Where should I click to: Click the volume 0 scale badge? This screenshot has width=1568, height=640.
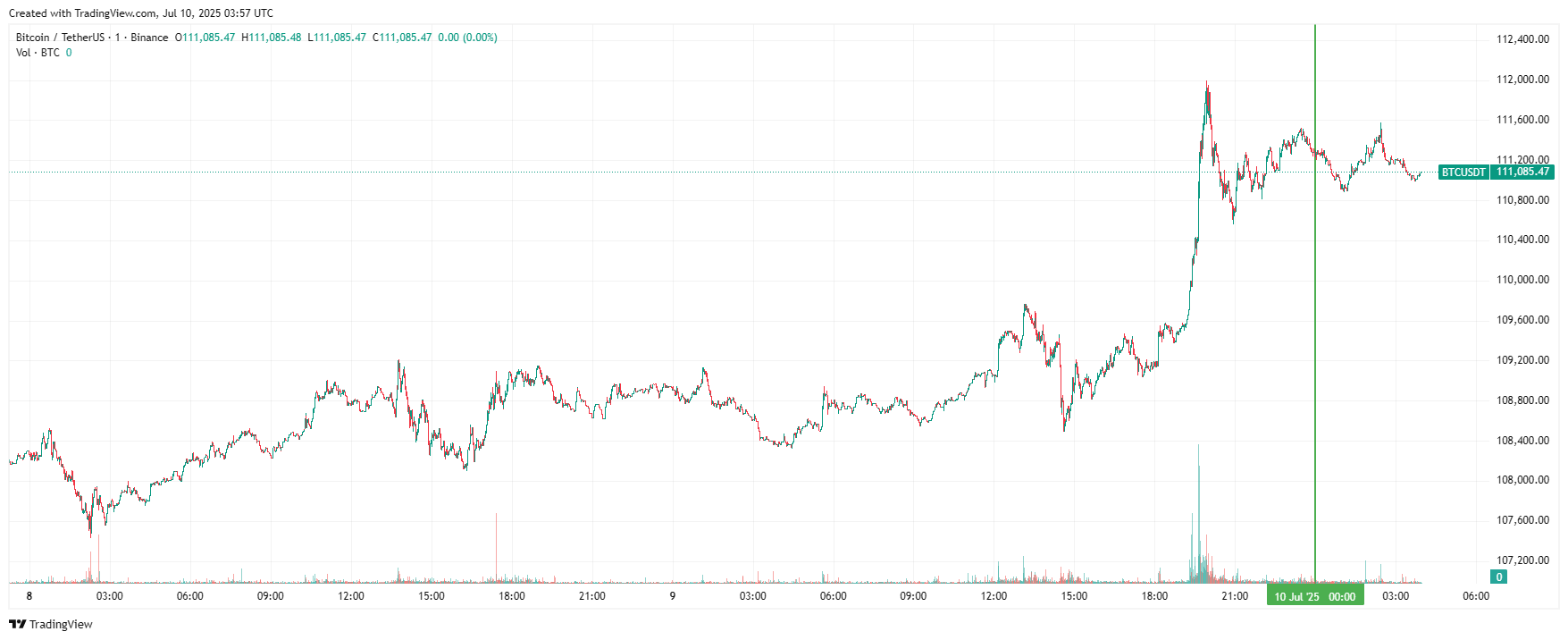click(1499, 577)
